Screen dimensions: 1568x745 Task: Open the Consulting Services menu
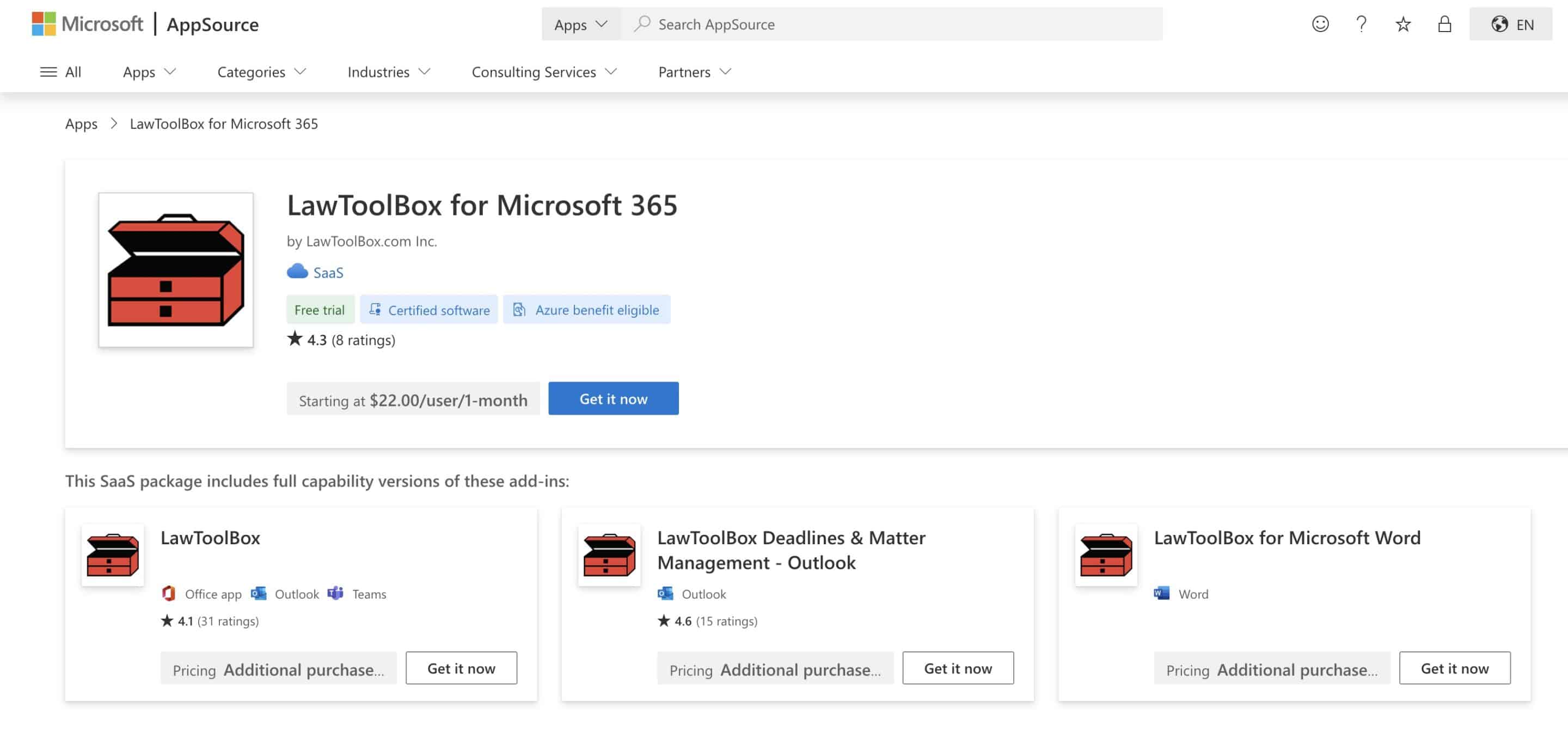pyautogui.click(x=544, y=72)
